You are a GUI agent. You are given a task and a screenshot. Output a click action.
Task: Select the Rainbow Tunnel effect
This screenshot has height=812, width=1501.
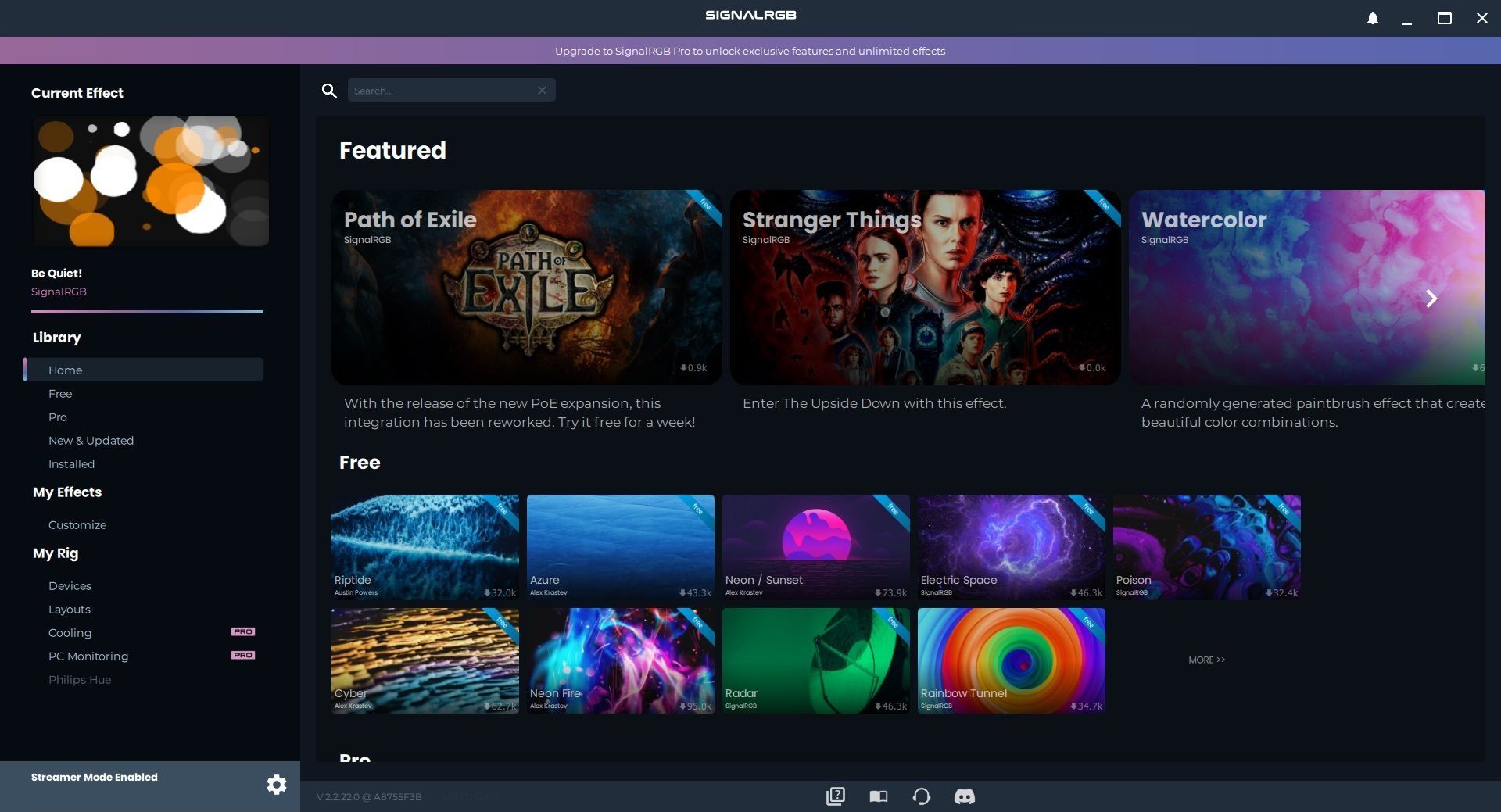tap(1012, 660)
